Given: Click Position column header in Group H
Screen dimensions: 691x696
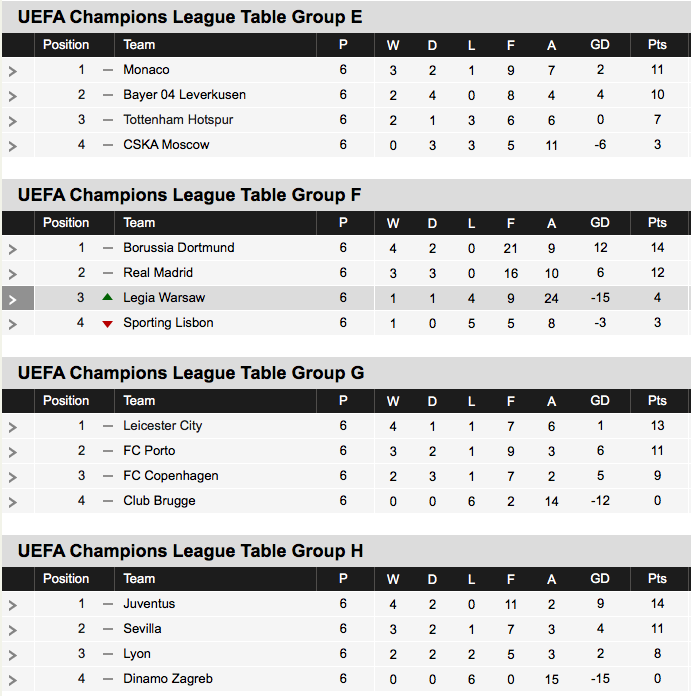Looking at the screenshot, I should [x=66, y=579].
